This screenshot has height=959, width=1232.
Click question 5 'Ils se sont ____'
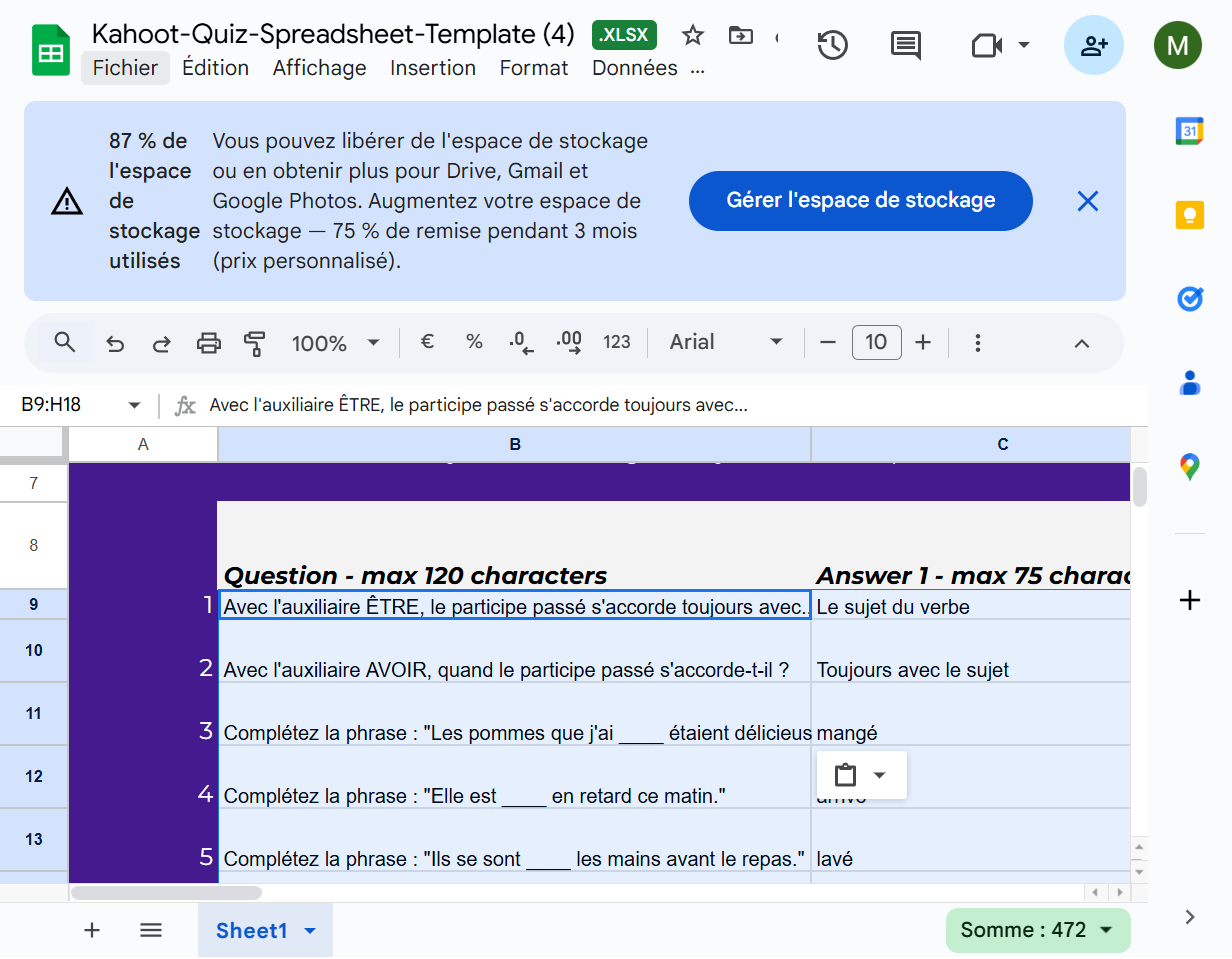(514, 840)
